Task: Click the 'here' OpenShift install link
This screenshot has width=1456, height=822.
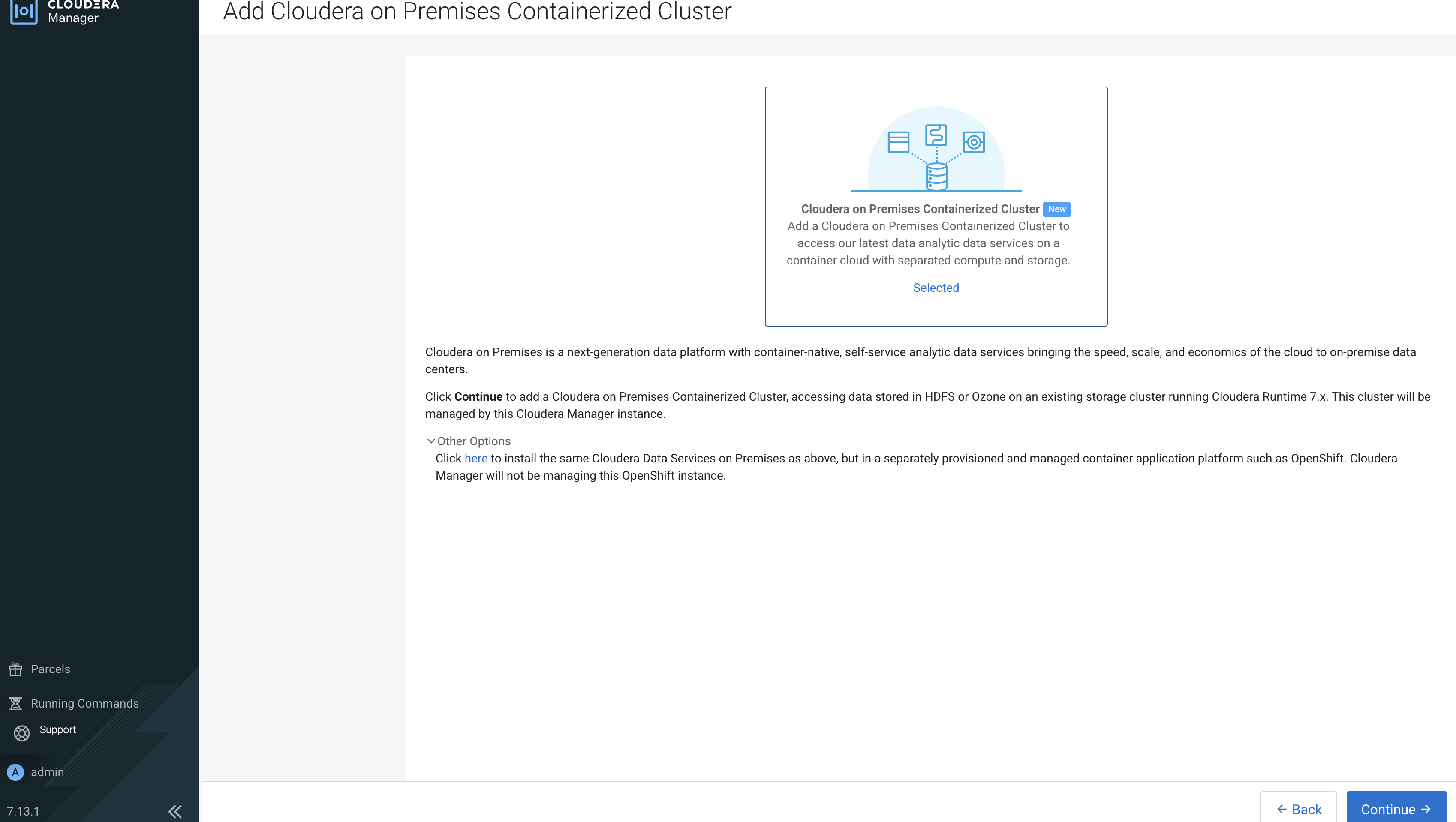Action: [x=475, y=458]
